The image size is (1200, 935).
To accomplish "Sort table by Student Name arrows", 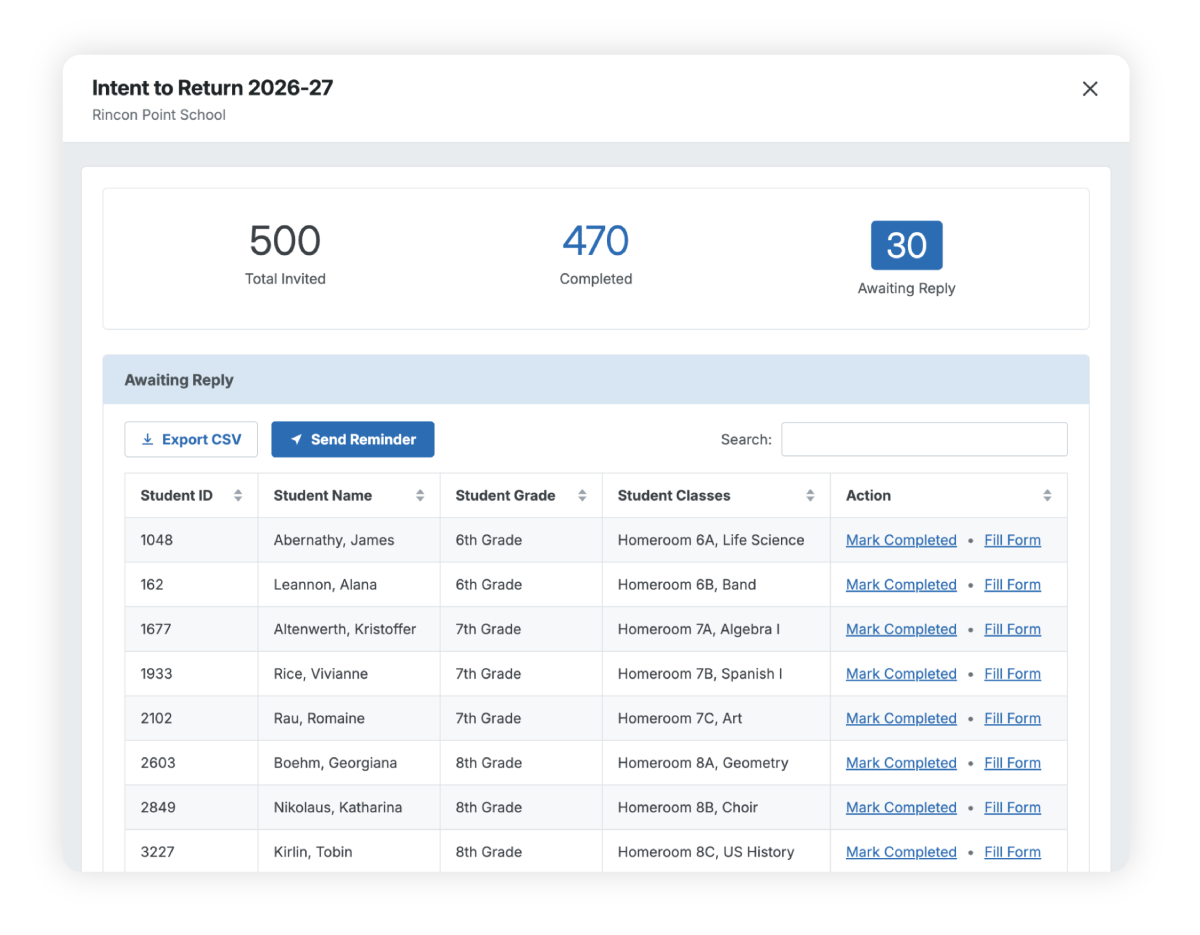I will point(420,496).
